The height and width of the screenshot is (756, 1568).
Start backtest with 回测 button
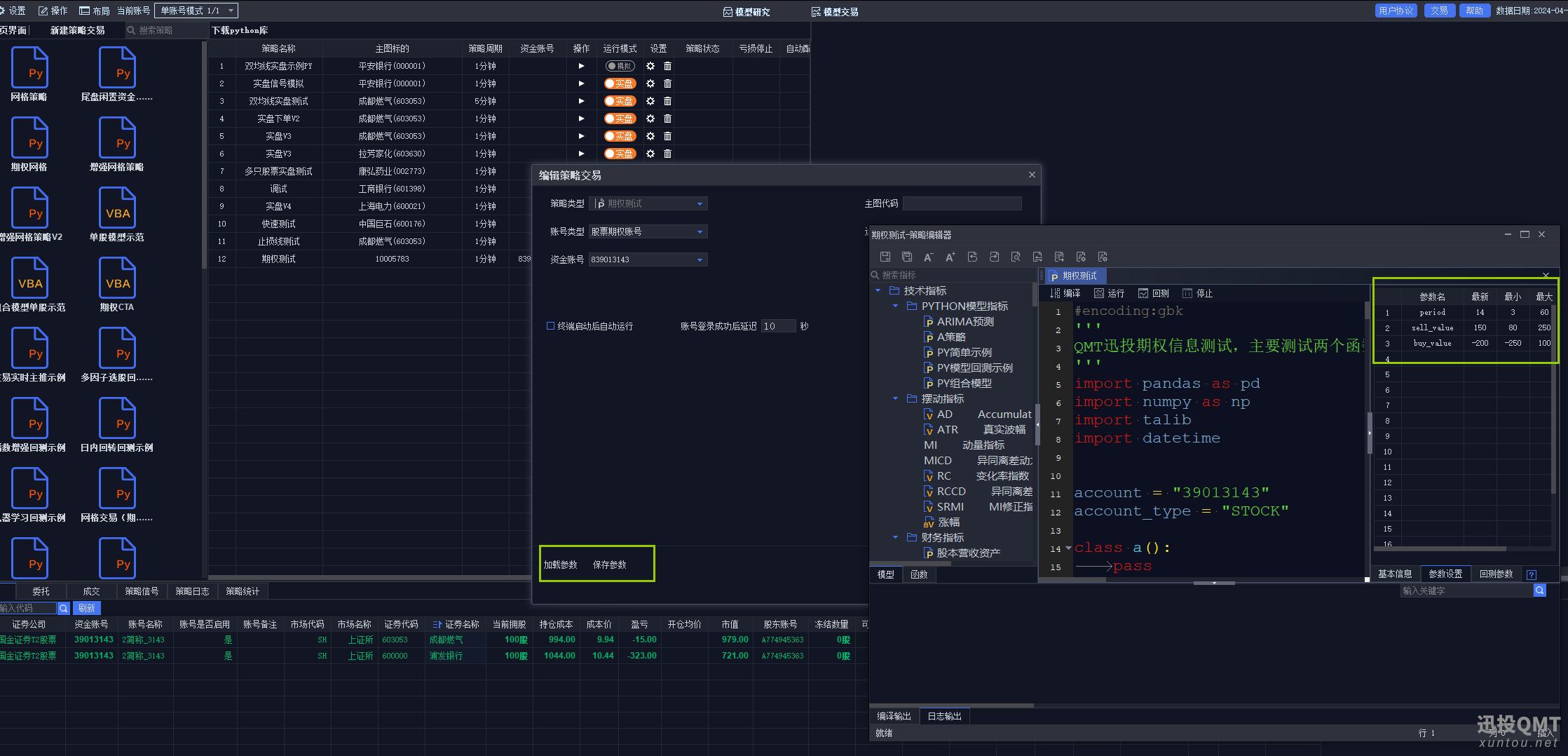pyautogui.click(x=1154, y=293)
